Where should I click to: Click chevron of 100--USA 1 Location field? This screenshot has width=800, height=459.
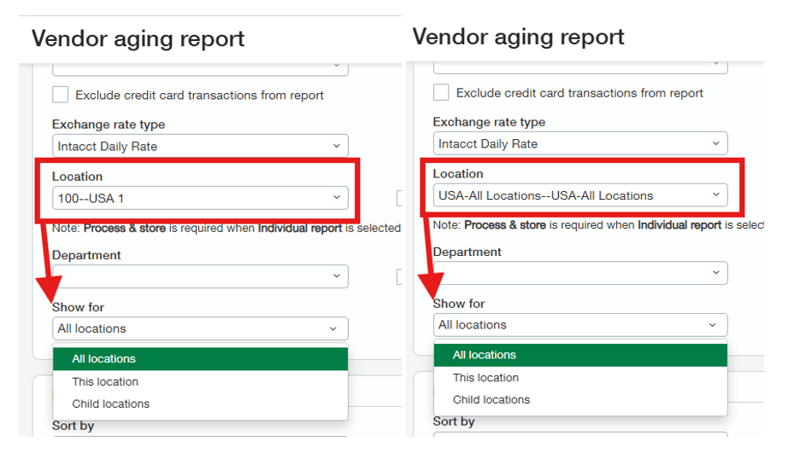(x=336, y=198)
